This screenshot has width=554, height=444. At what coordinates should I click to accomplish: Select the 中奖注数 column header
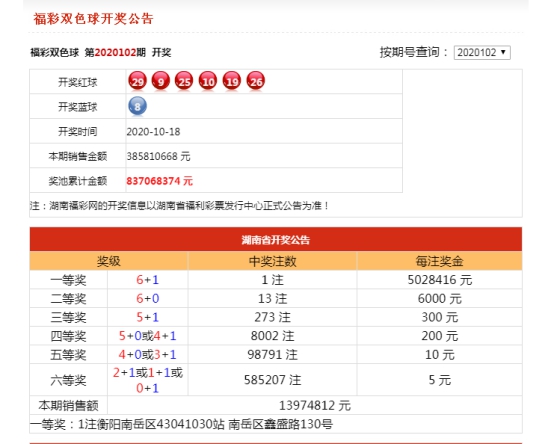(x=272, y=261)
